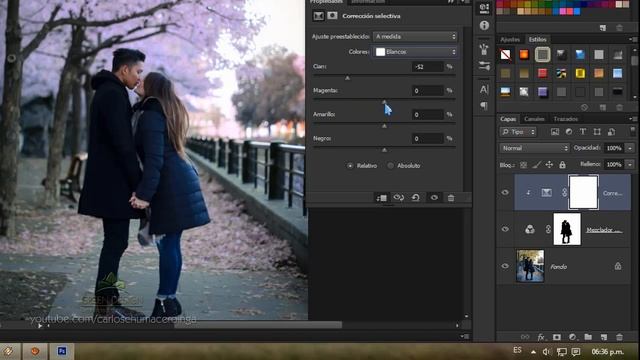Click the layer mask icon in Properties
The image size is (640, 360).
(333, 16)
